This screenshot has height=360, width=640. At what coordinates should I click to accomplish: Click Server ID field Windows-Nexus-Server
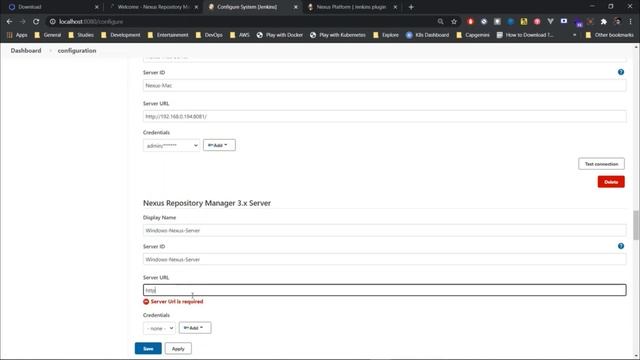384,259
